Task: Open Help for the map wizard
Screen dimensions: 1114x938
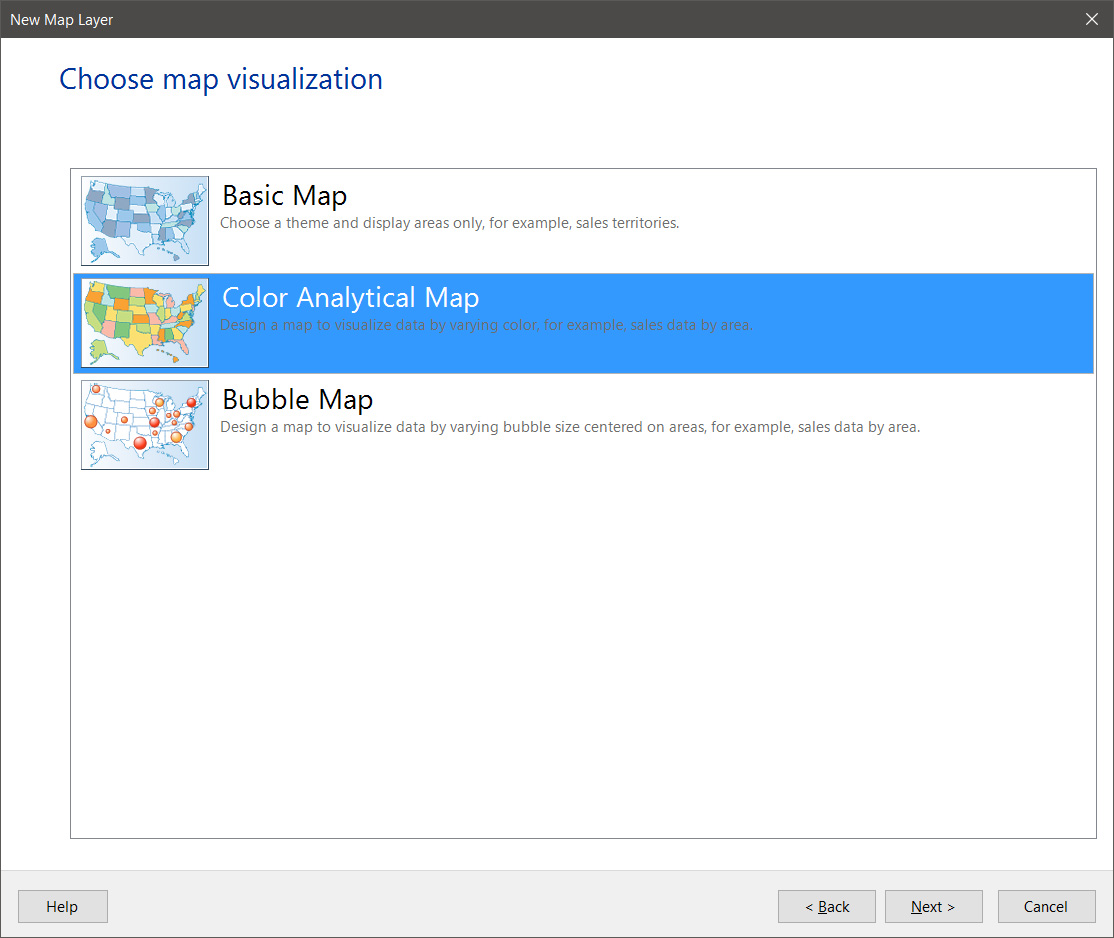Action: tap(62, 906)
